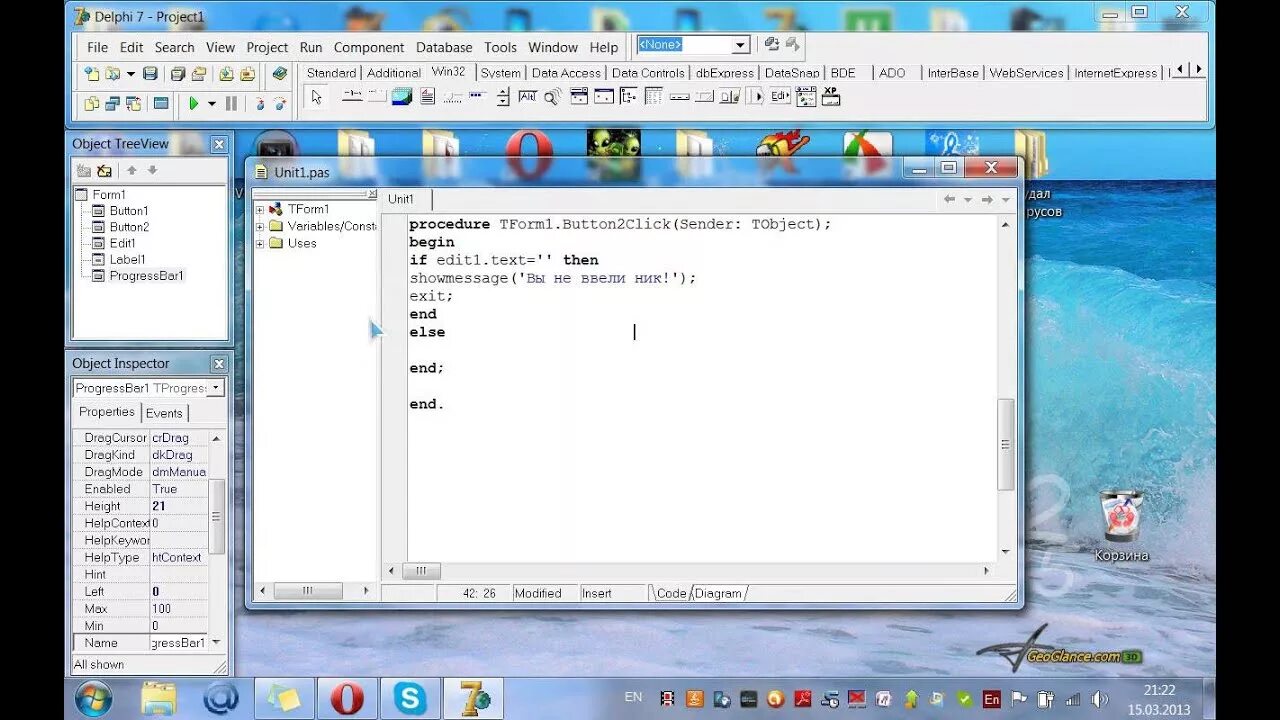The width and height of the screenshot is (1280, 720).
Task: Open Skype from the taskbar
Action: [x=410, y=698]
